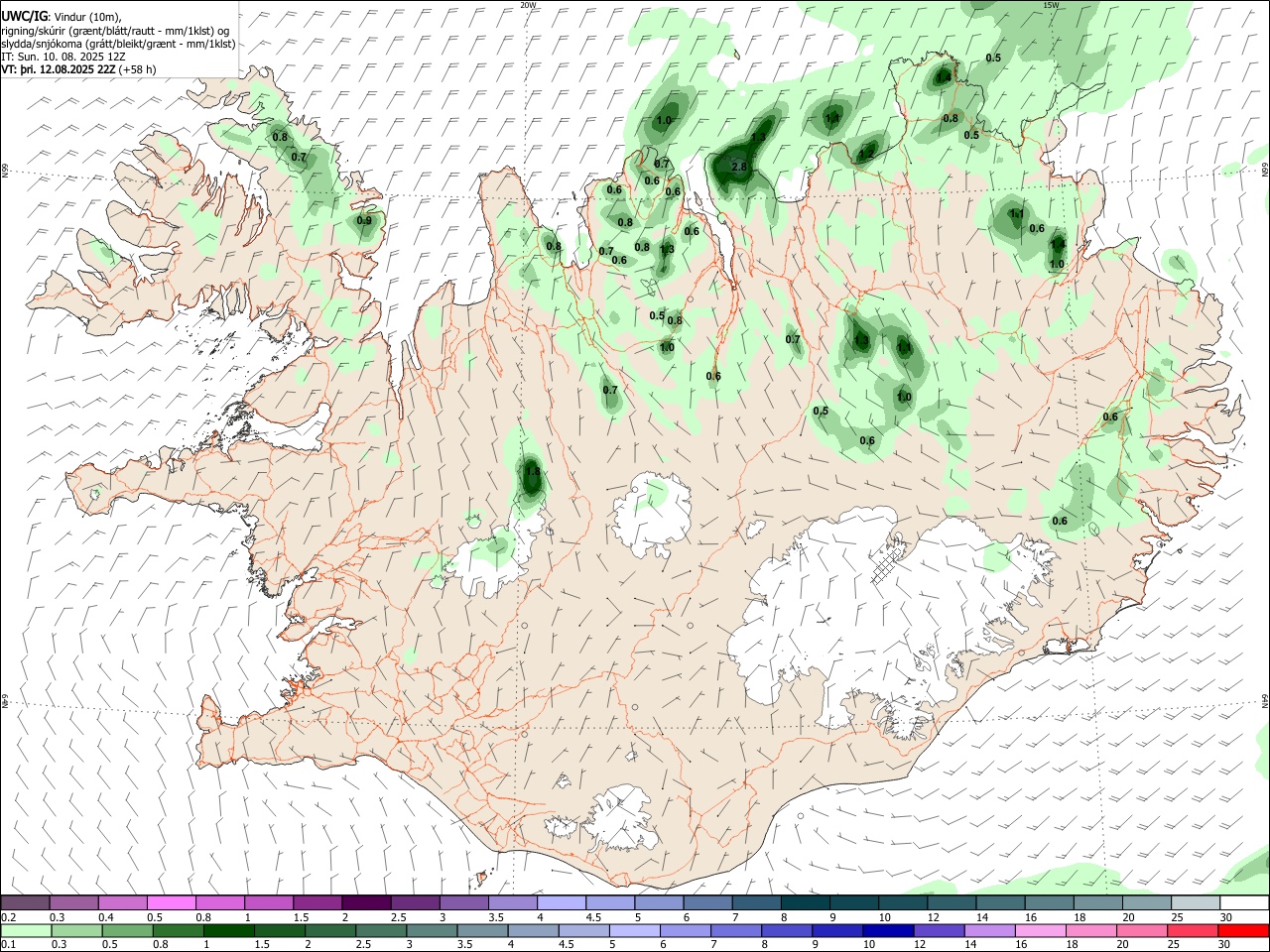
Task: Select the light pink 16 swatch, lower scale
Action: tap(1039, 931)
